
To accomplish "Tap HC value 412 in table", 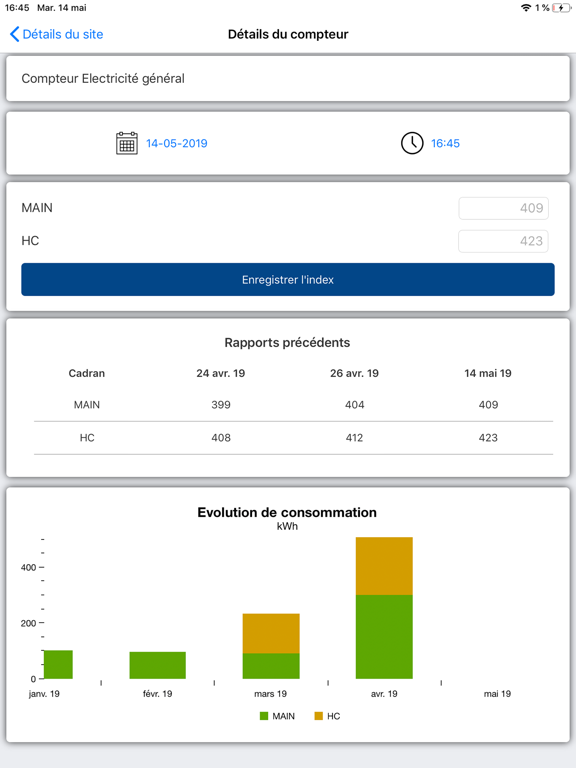I will pyautogui.click(x=355, y=438).
